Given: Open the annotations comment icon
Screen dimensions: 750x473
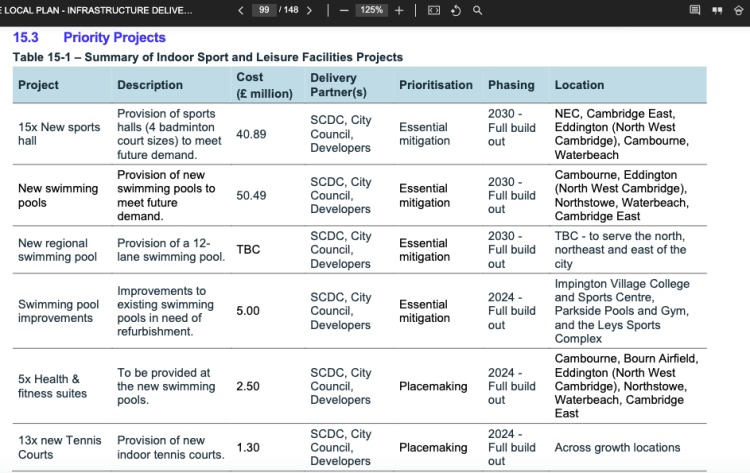Looking at the screenshot, I should point(695,10).
